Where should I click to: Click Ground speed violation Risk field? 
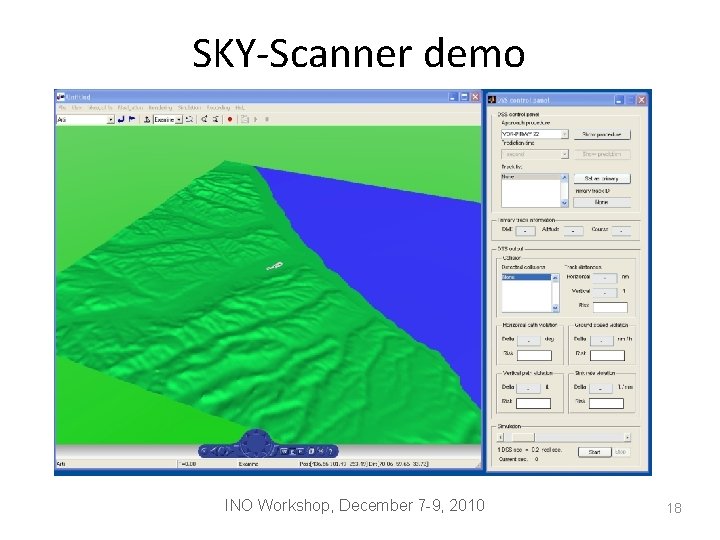607,355
